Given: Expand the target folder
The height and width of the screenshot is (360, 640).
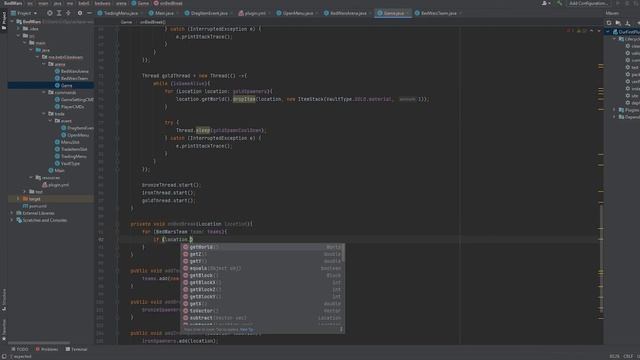Looking at the screenshot, I should click(18, 199).
